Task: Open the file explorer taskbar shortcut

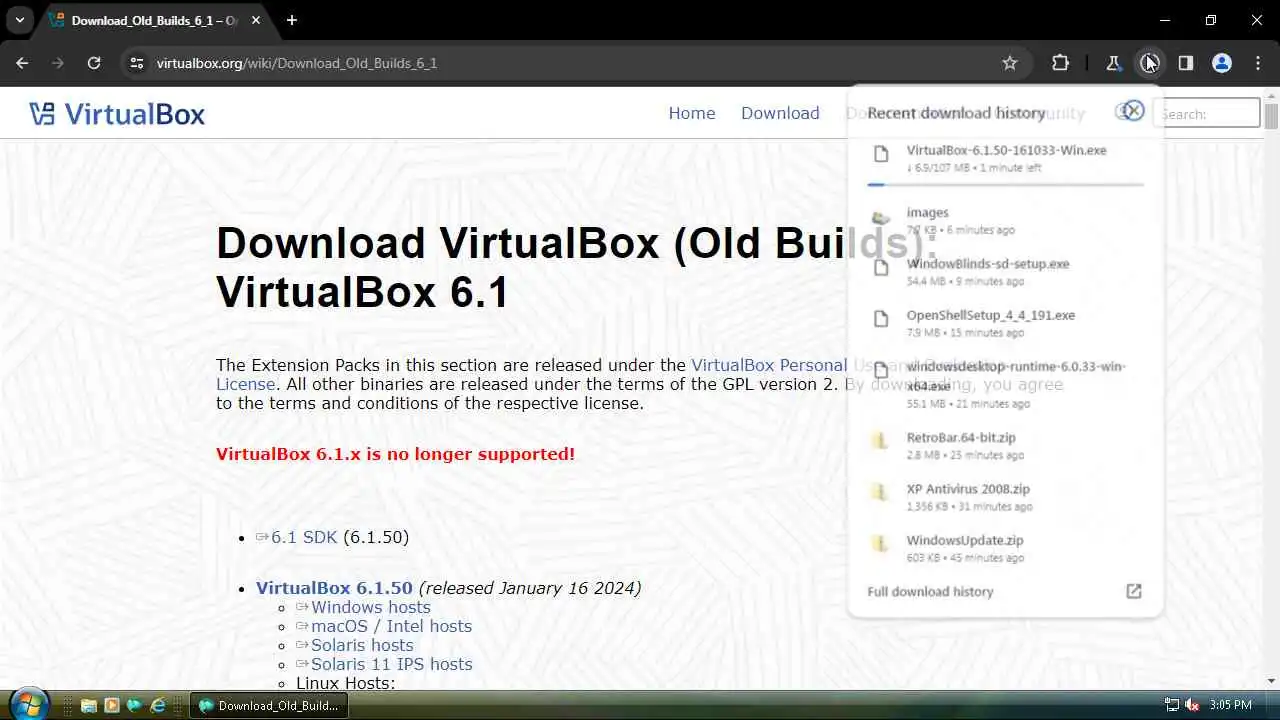Action: pos(88,705)
